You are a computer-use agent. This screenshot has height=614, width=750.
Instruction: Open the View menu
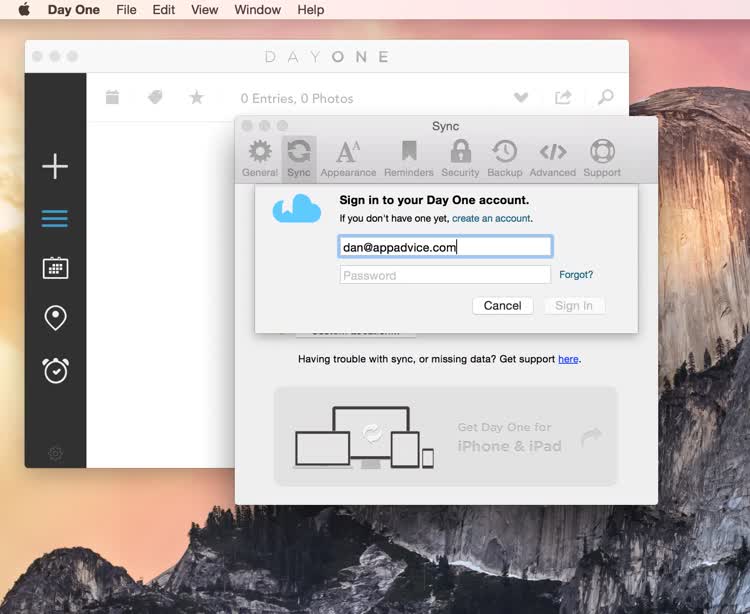[205, 10]
